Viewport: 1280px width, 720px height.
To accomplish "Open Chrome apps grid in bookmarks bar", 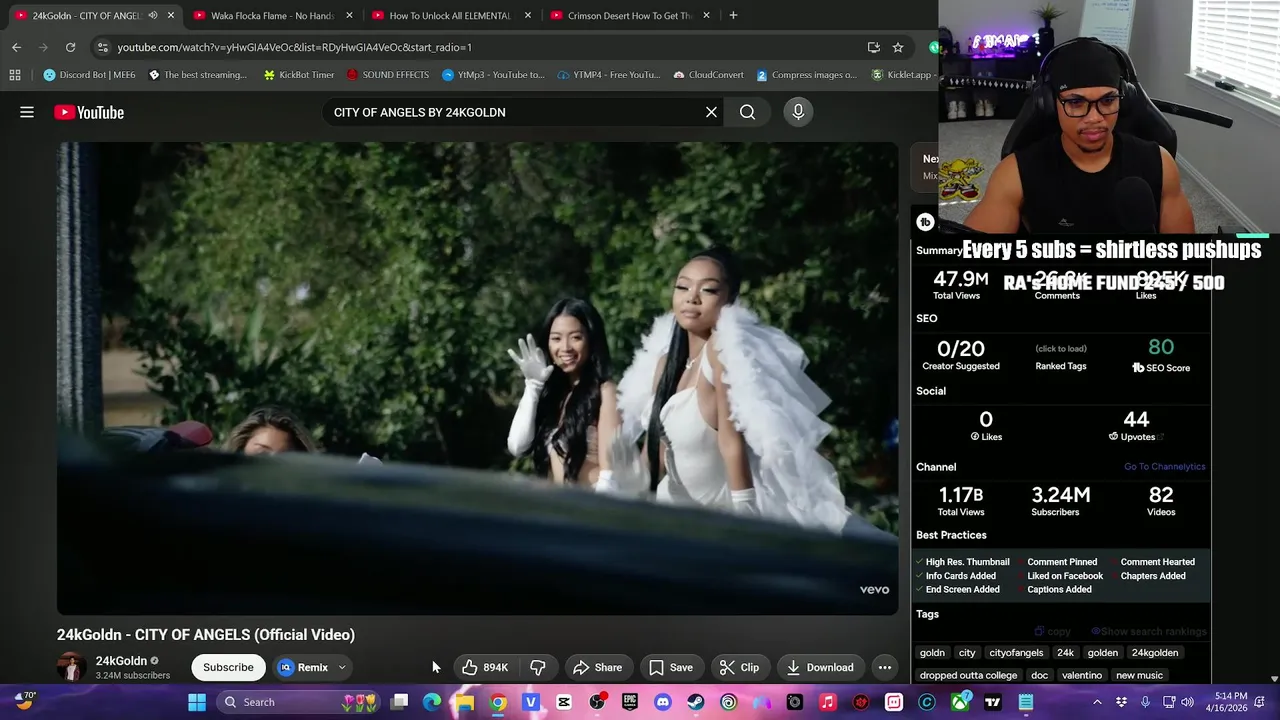I will [15, 75].
